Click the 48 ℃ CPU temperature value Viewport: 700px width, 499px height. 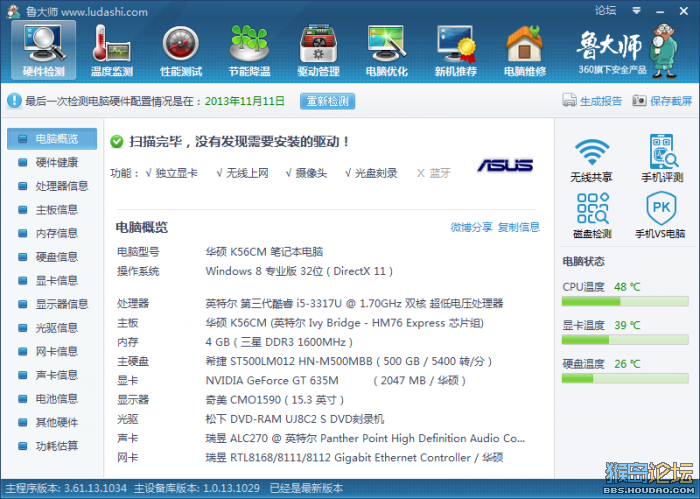click(627, 287)
